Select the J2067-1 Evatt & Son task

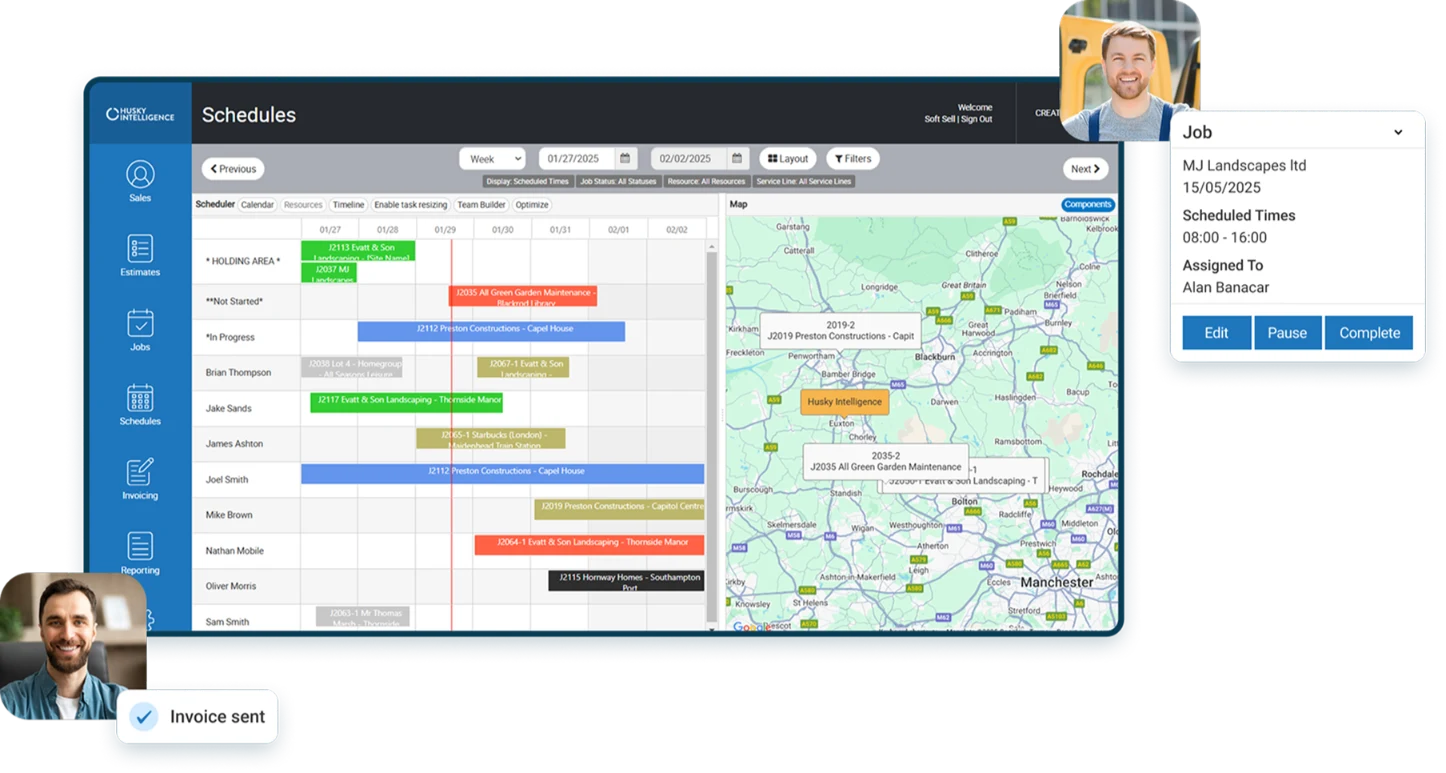pos(523,367)
